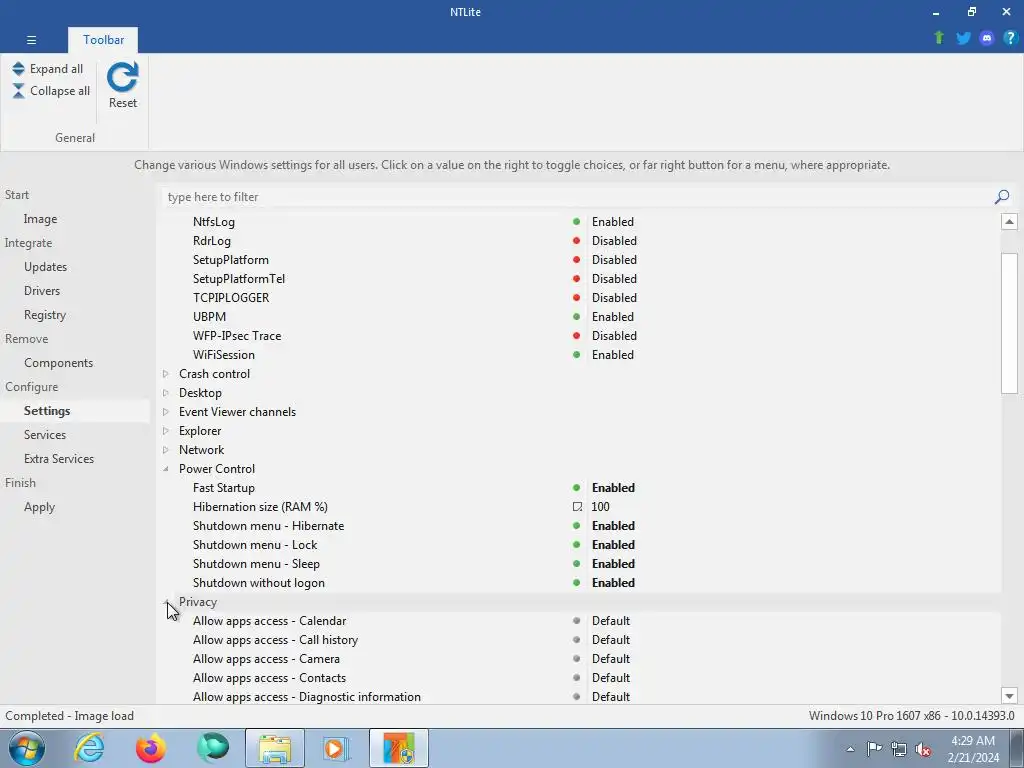Click the vertical scrollbar thumb
Image resolution: width=1024 pixels, height=768 pixels.
click(1009, 323)
